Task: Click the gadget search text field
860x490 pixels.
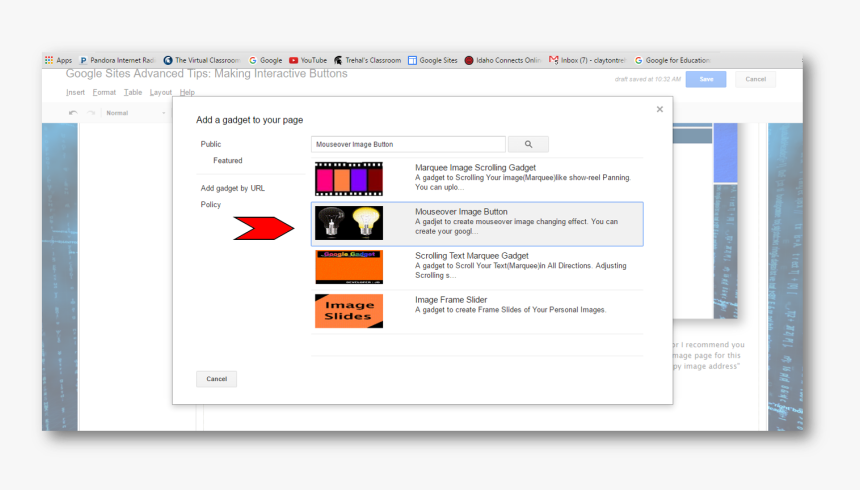Action: (408, 144)
